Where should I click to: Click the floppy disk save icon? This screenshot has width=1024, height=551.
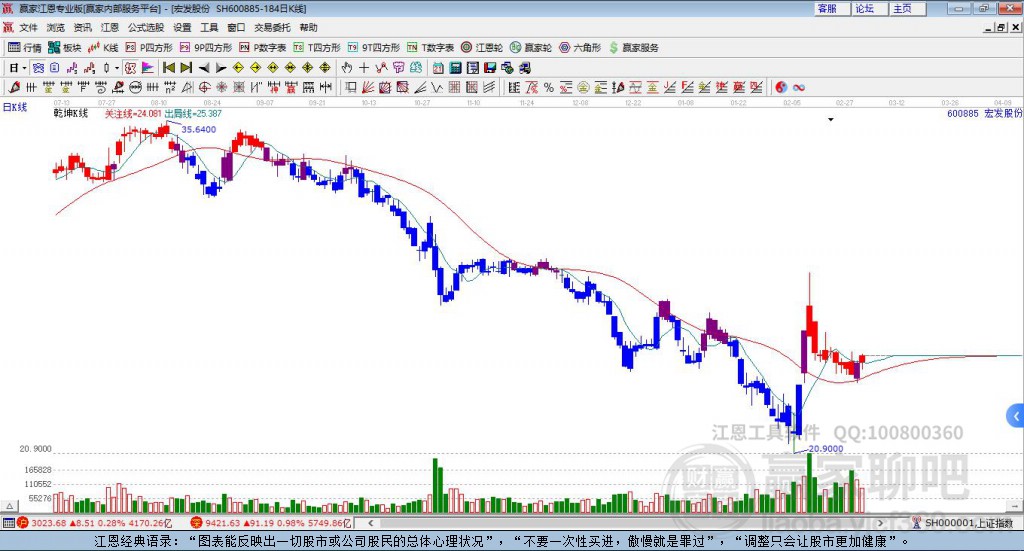(490, 68)
